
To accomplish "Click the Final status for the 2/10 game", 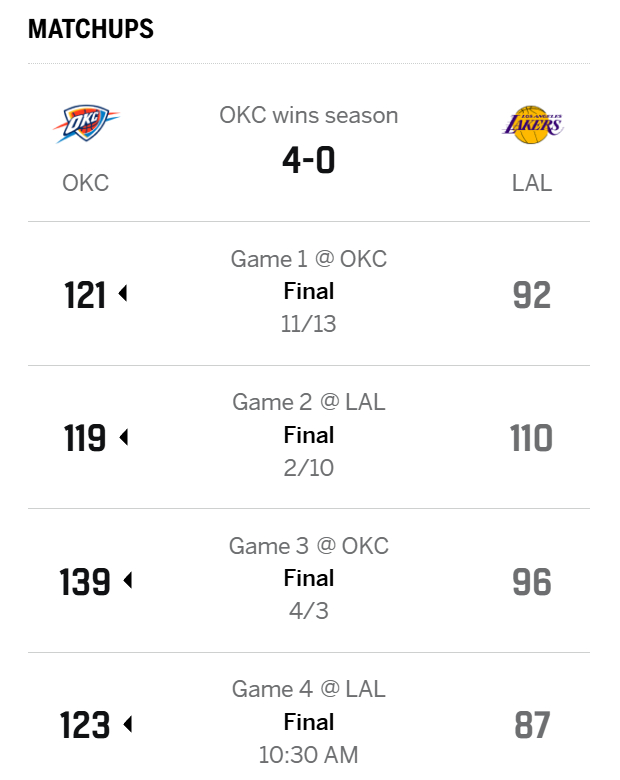I will click(x=309, y=435).
